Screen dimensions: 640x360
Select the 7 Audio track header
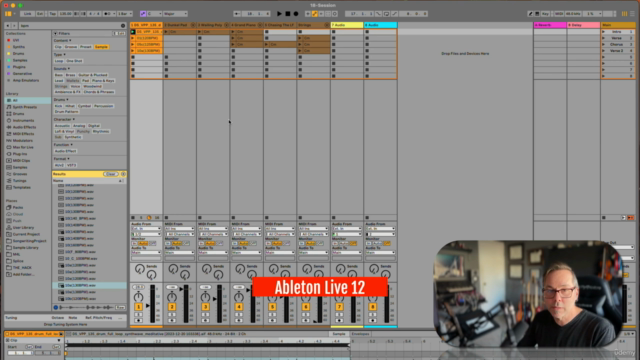click(x=347, y=25)
